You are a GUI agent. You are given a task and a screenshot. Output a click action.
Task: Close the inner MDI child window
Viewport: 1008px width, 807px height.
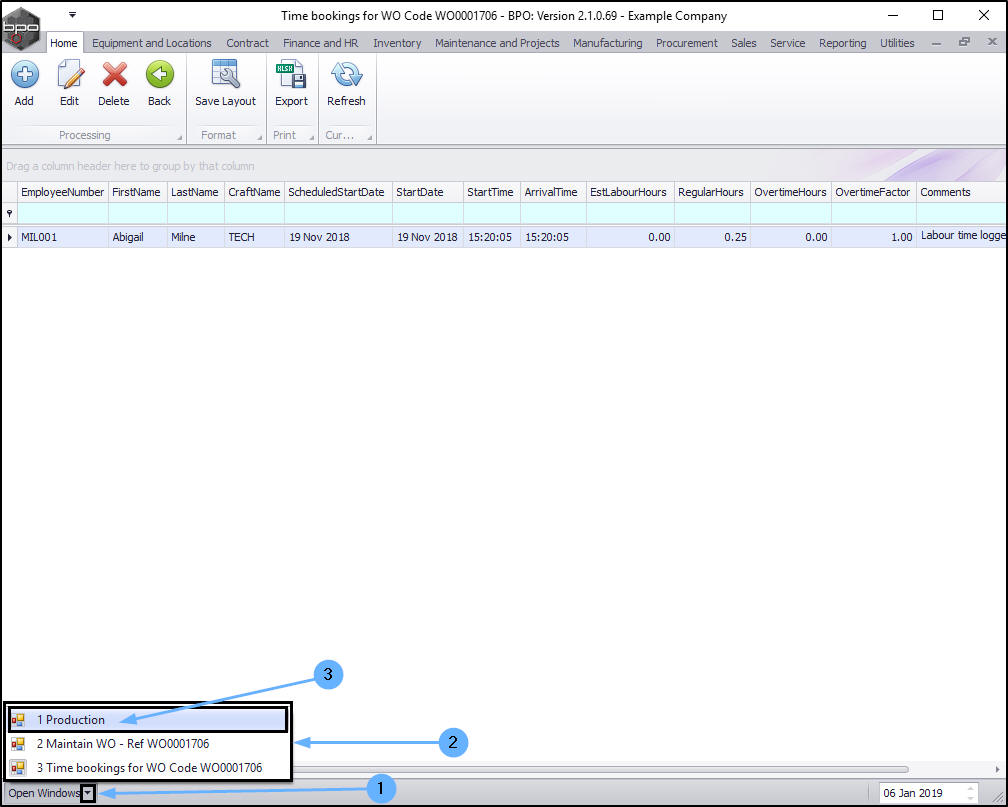(992, 42)
